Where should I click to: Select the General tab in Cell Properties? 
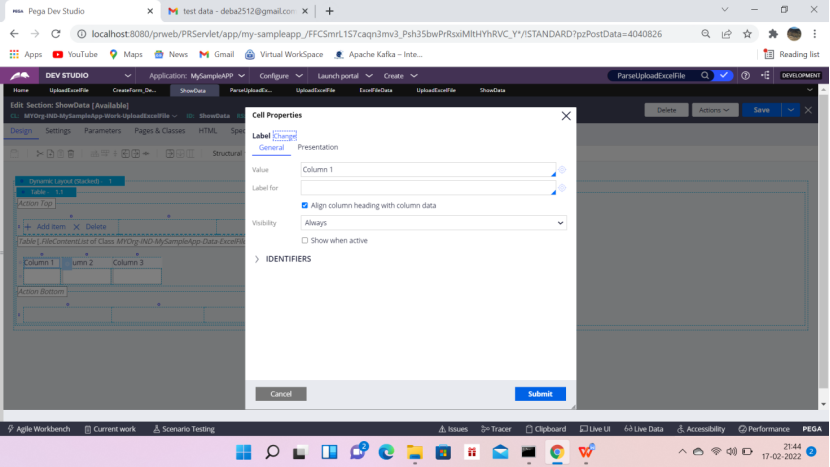271,148
